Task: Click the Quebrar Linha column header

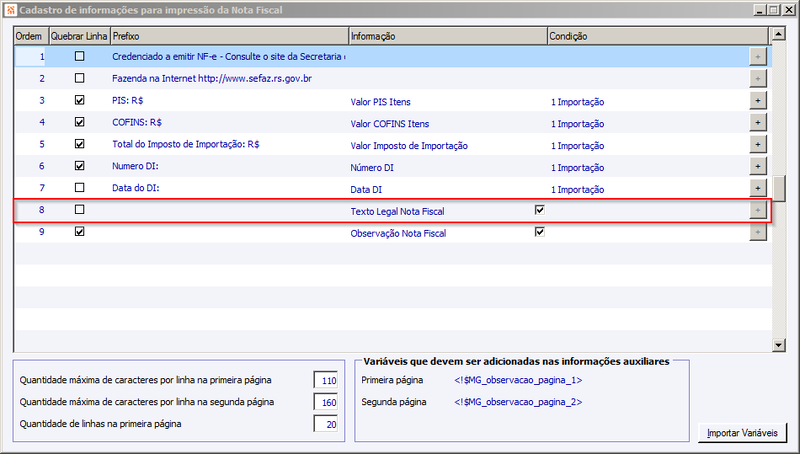Action: (x=79, y=36)
